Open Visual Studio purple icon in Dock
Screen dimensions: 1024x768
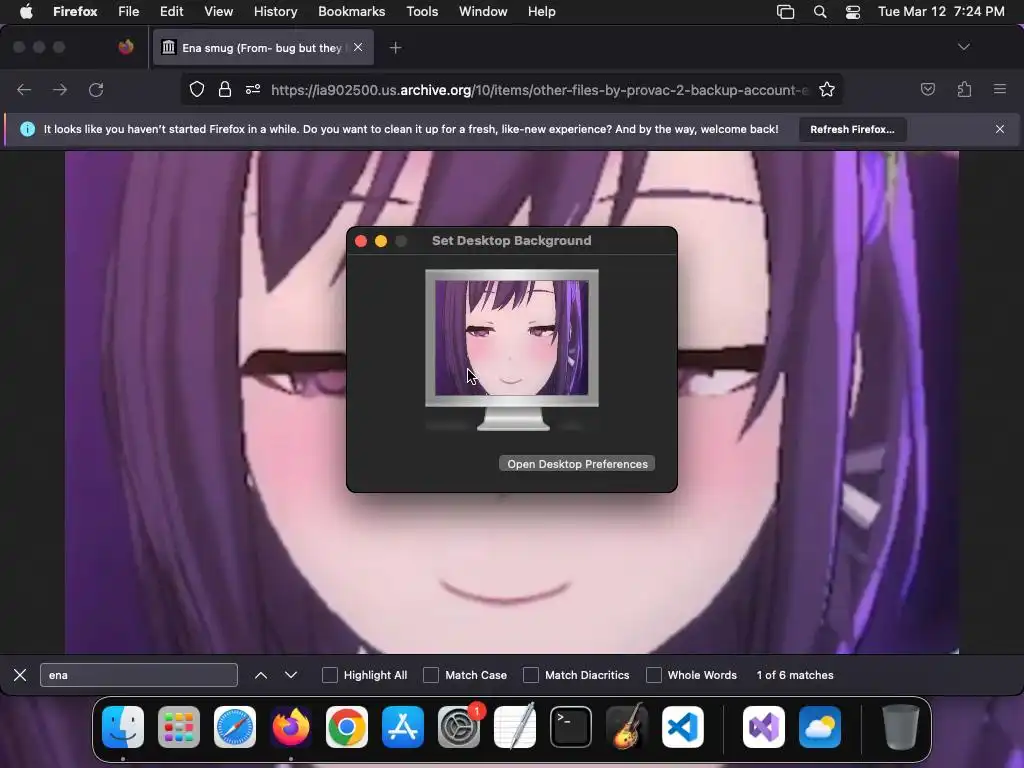(x=764, y=727)
